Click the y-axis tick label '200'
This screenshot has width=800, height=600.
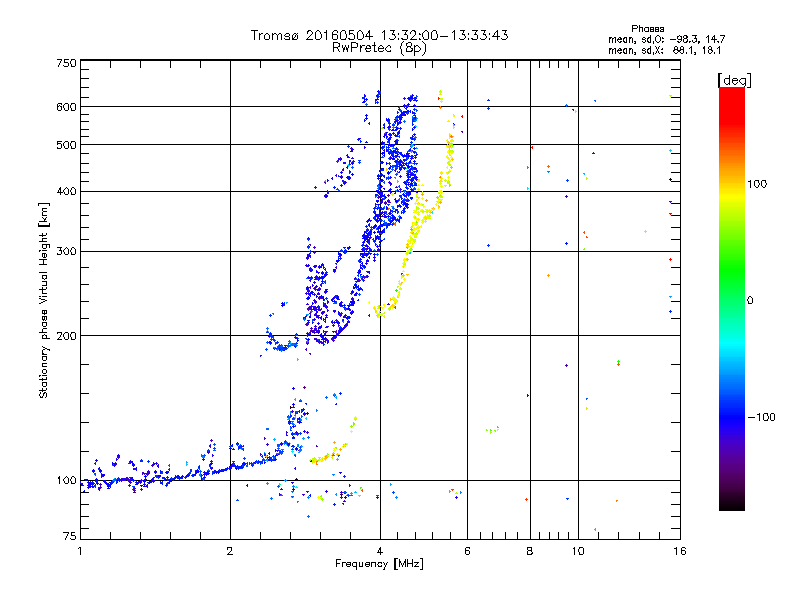[66, 336]
